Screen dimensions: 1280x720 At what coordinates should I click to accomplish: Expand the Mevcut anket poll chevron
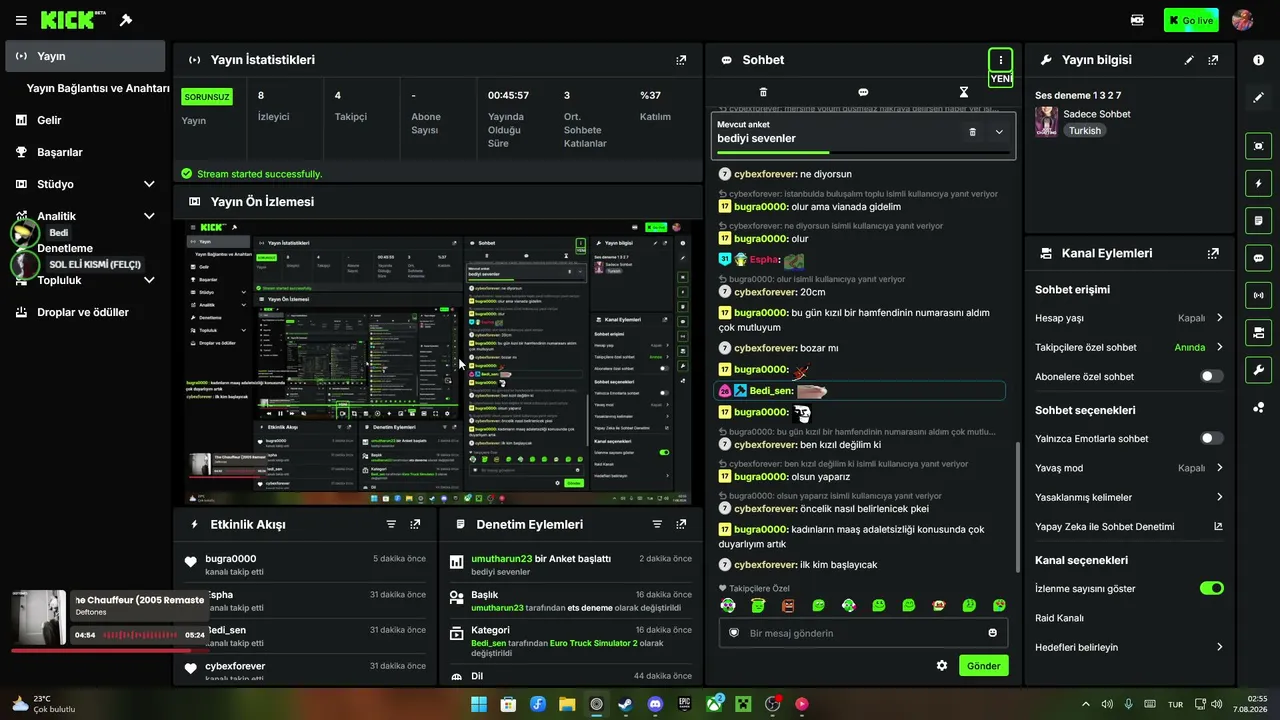click(999, 132)
